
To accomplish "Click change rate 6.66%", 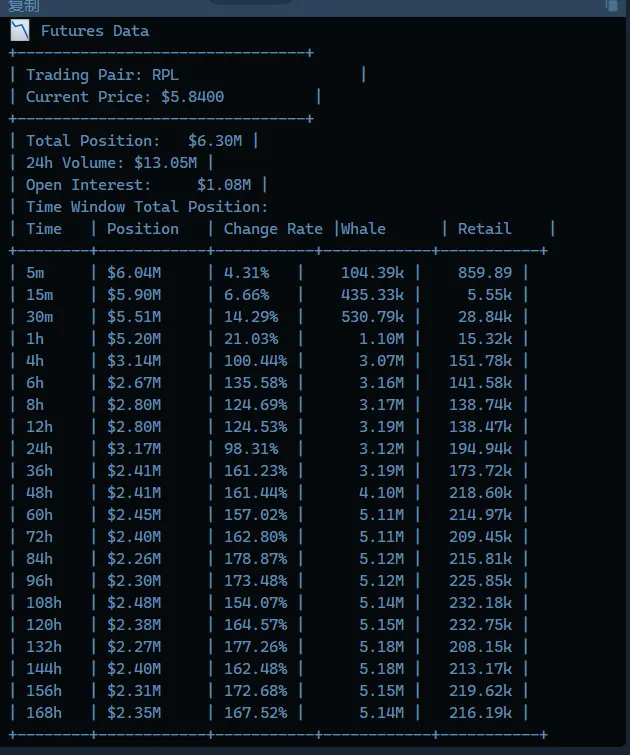I will coord(246,295).
